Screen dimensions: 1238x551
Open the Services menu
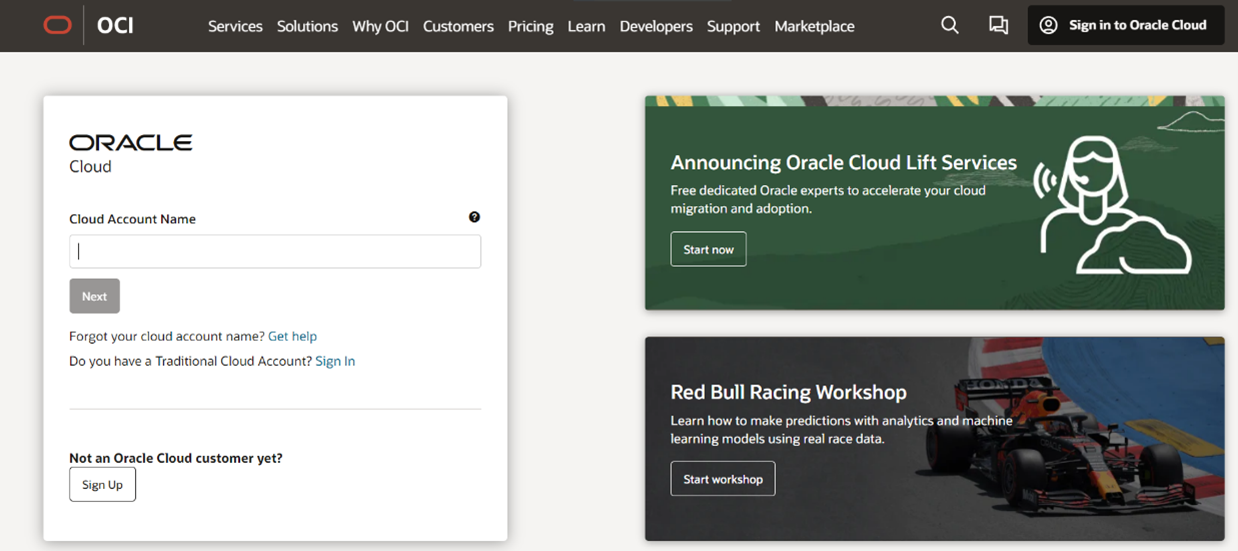tap(235, 26)
